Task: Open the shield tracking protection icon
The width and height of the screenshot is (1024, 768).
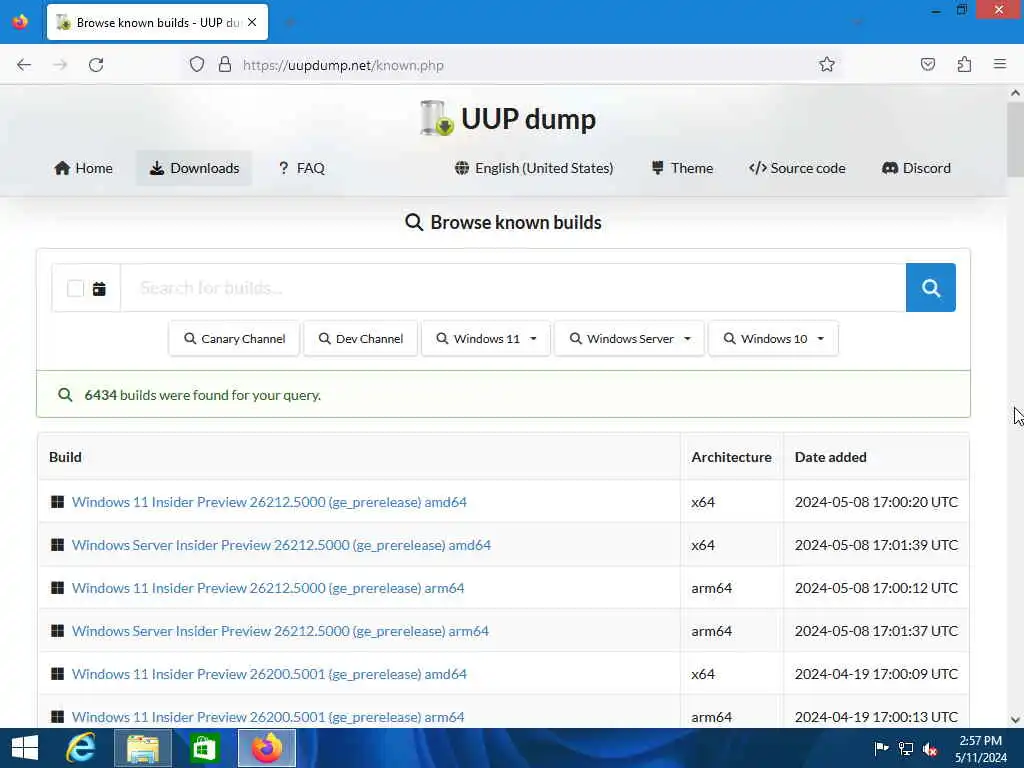Action: [197, 65]
